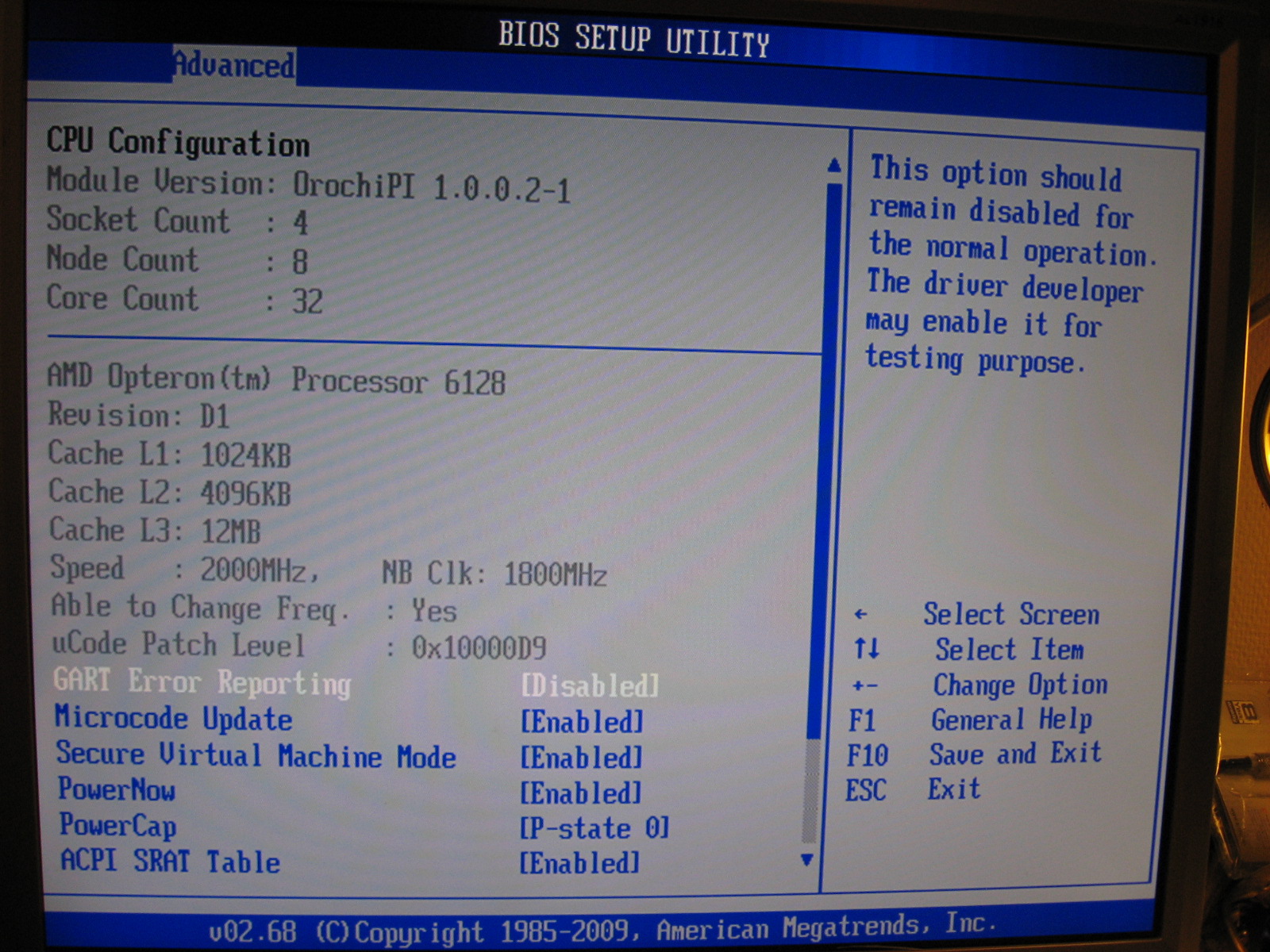
Task: Click the help text about testing purpose
Action: pyautogui.click(x=1012, y=266)
